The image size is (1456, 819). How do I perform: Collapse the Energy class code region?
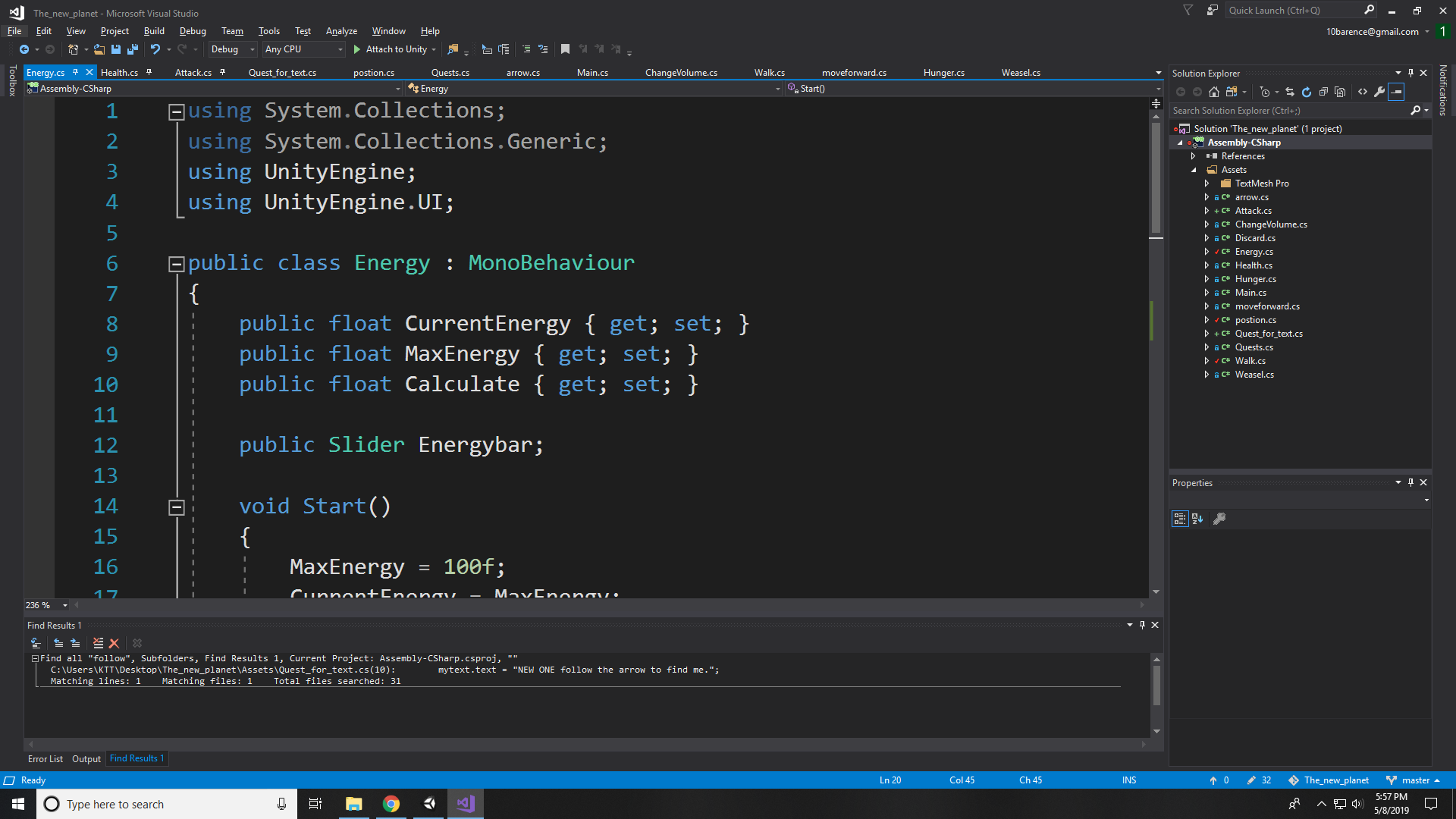tap(176, 264)
